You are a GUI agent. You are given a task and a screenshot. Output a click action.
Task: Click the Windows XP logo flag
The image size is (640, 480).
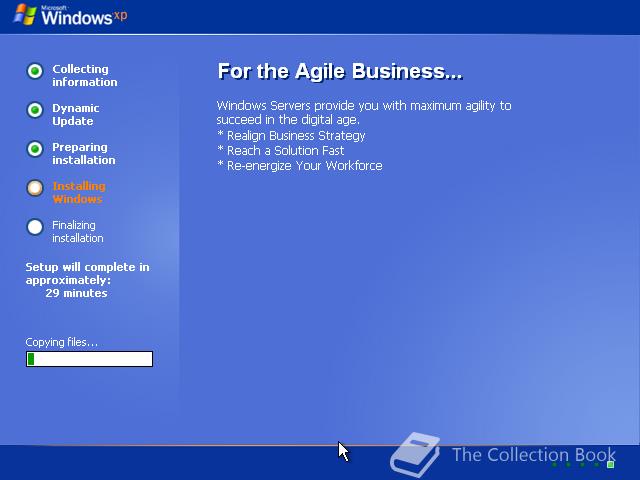pos(25,15)
